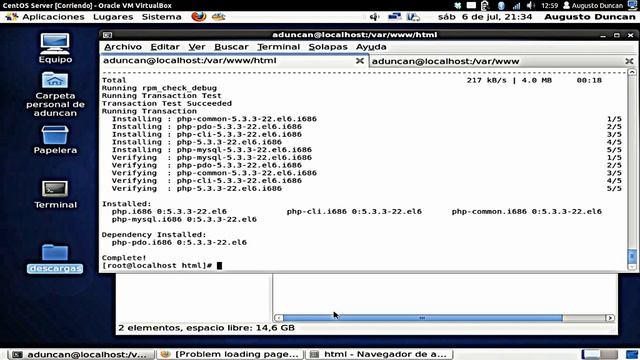Click the host clock showing 12:59
This screenshot has height=360, width=640.
coord(549,5)
